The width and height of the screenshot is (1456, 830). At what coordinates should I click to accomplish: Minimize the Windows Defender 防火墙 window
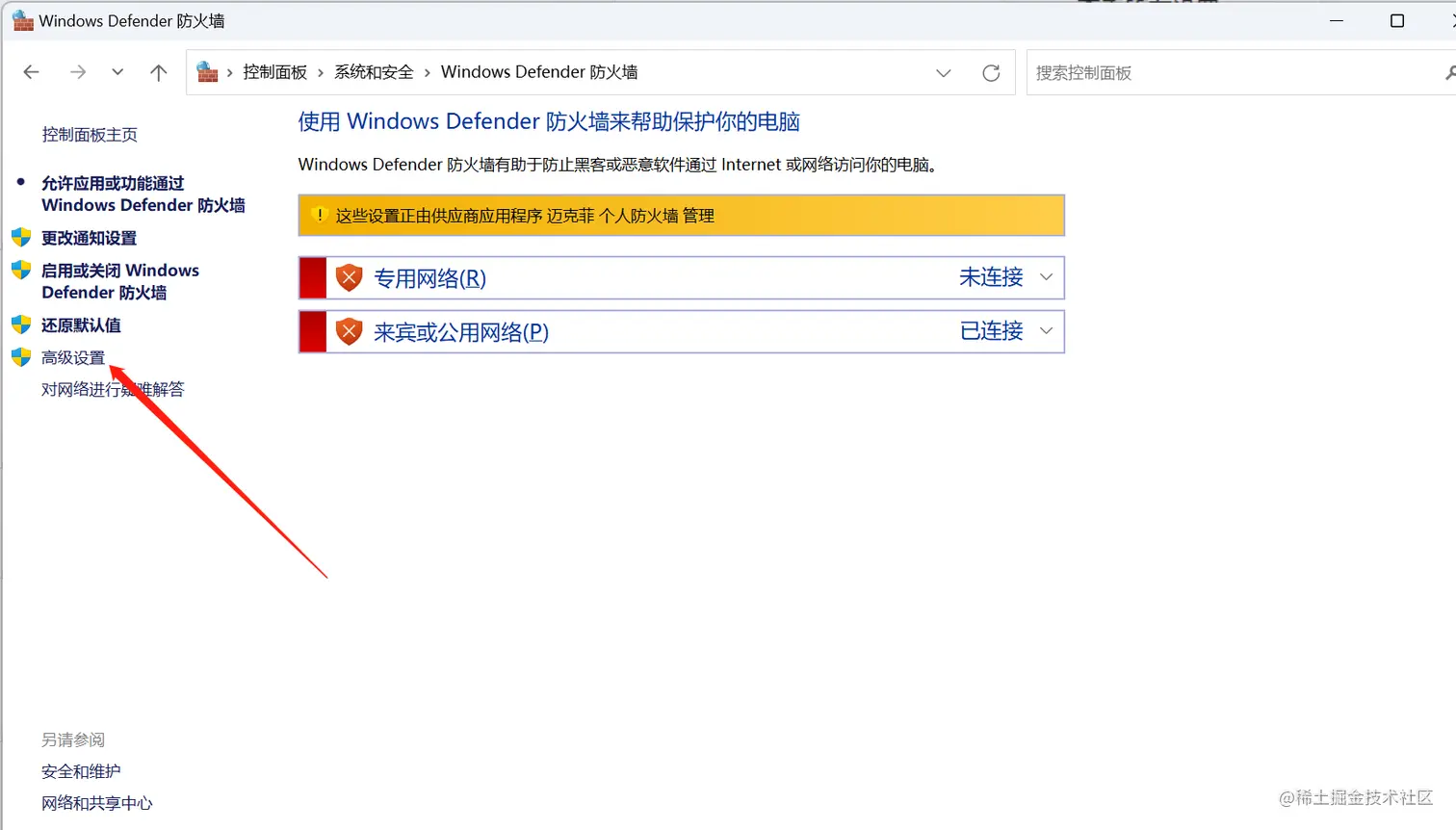tap(1337, 21)
